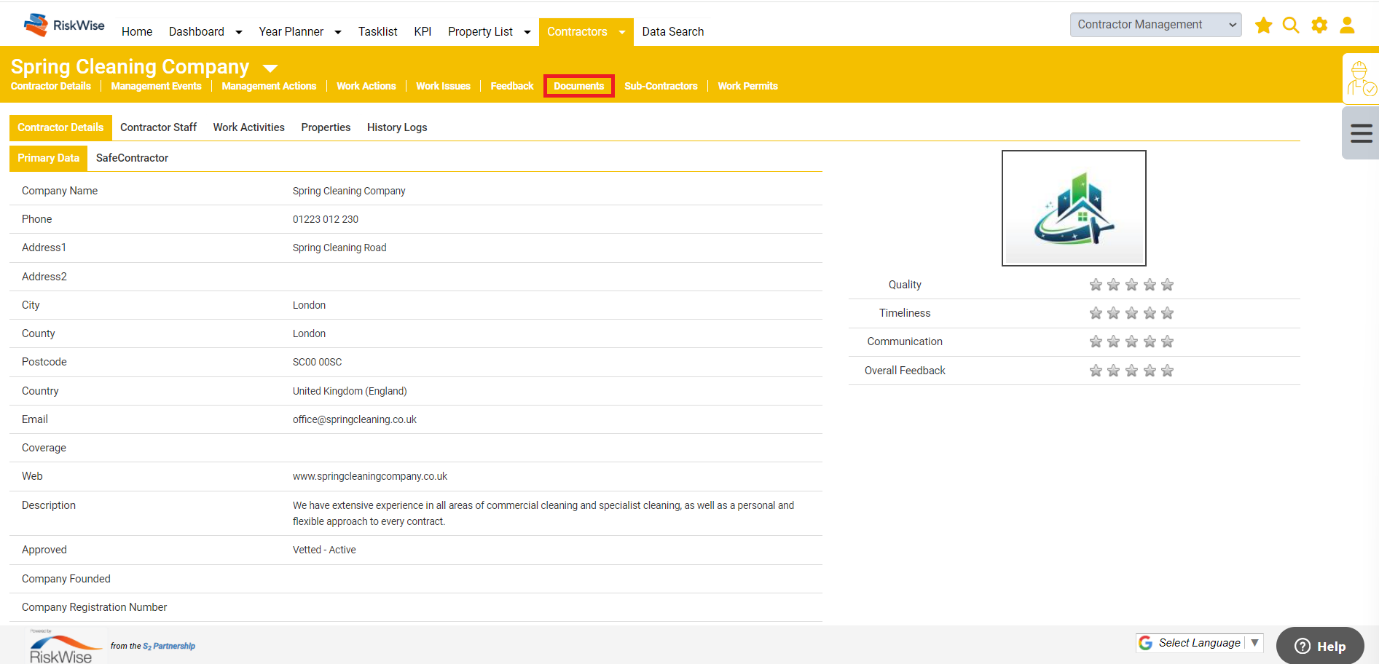
Task: Open Work Actions in yellow bar
Action: click(366, 86)
